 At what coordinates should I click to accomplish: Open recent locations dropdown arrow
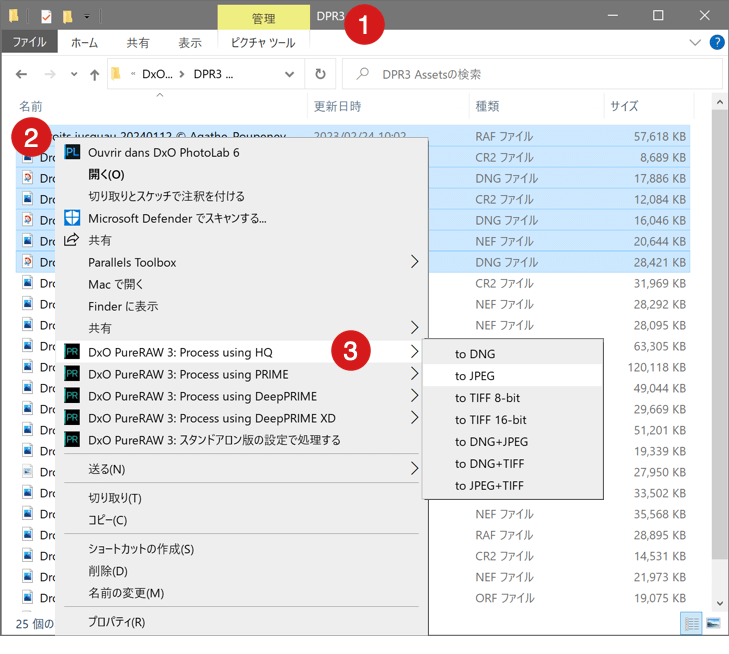pyautogui.click(x=74, y=74)
